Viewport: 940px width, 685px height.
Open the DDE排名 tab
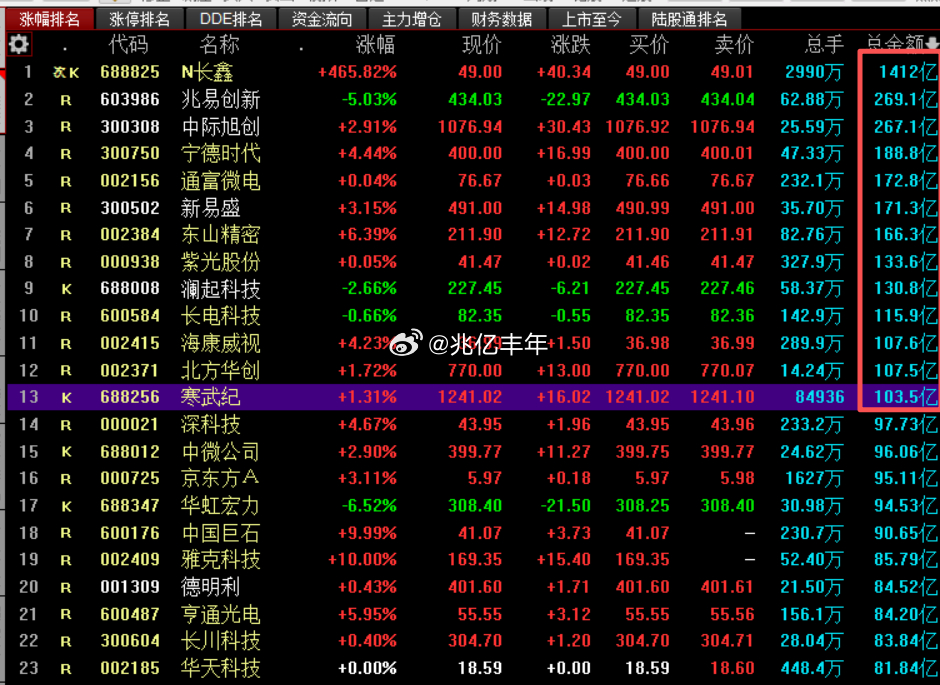tap(231, 20)
